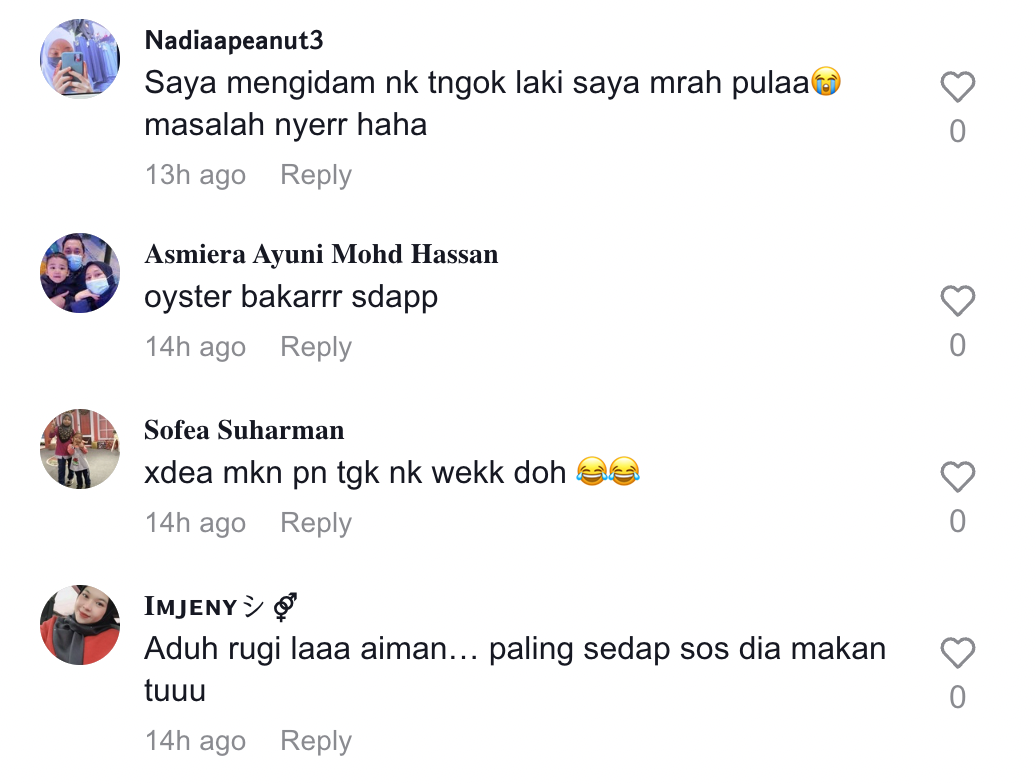Open Imjeny's profile avatar
Image resolution: width=1036 pixels, height=784 pixels.
[80, 625]
